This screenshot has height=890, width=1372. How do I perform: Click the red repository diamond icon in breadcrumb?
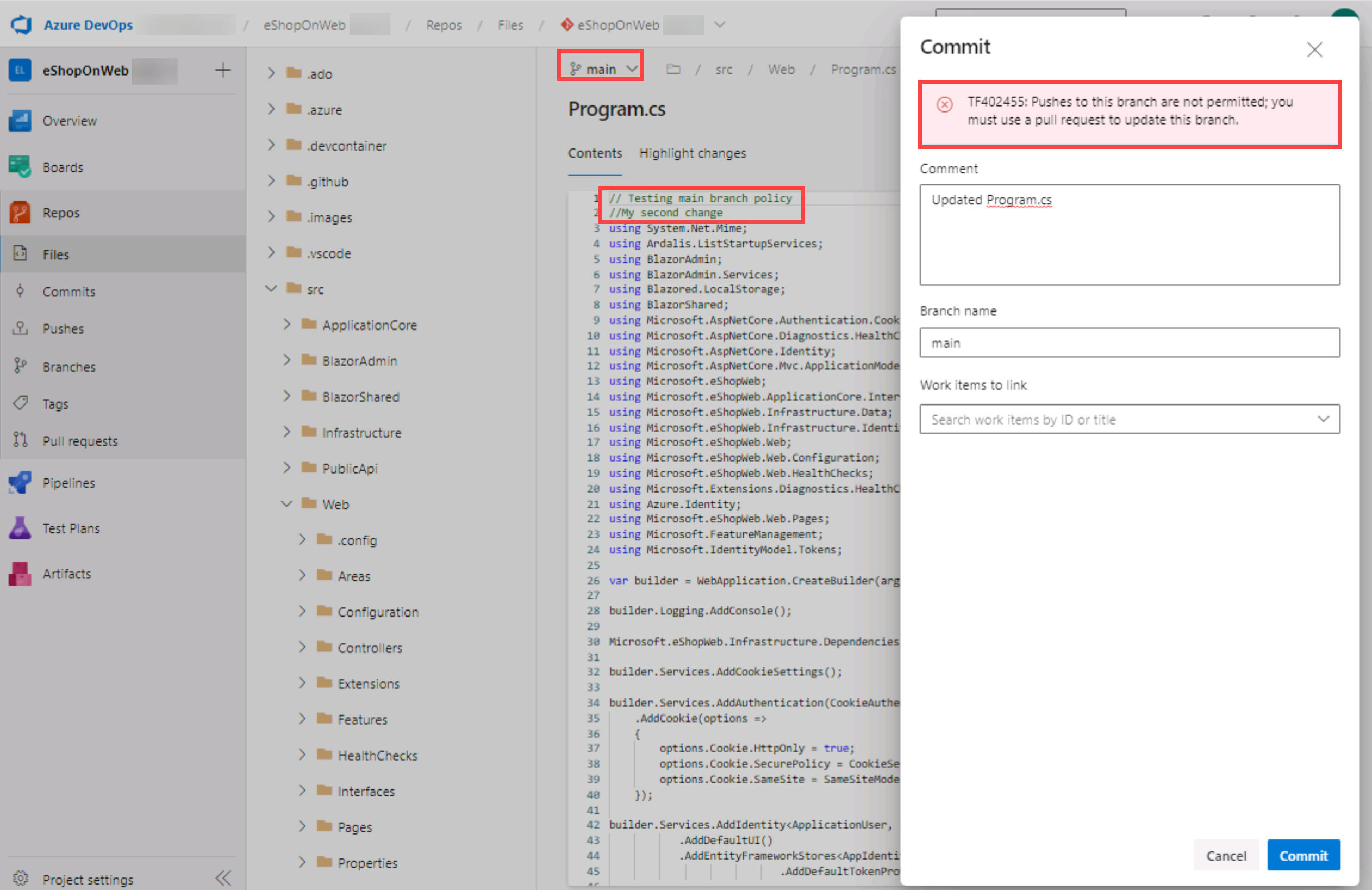coord(566,24)
